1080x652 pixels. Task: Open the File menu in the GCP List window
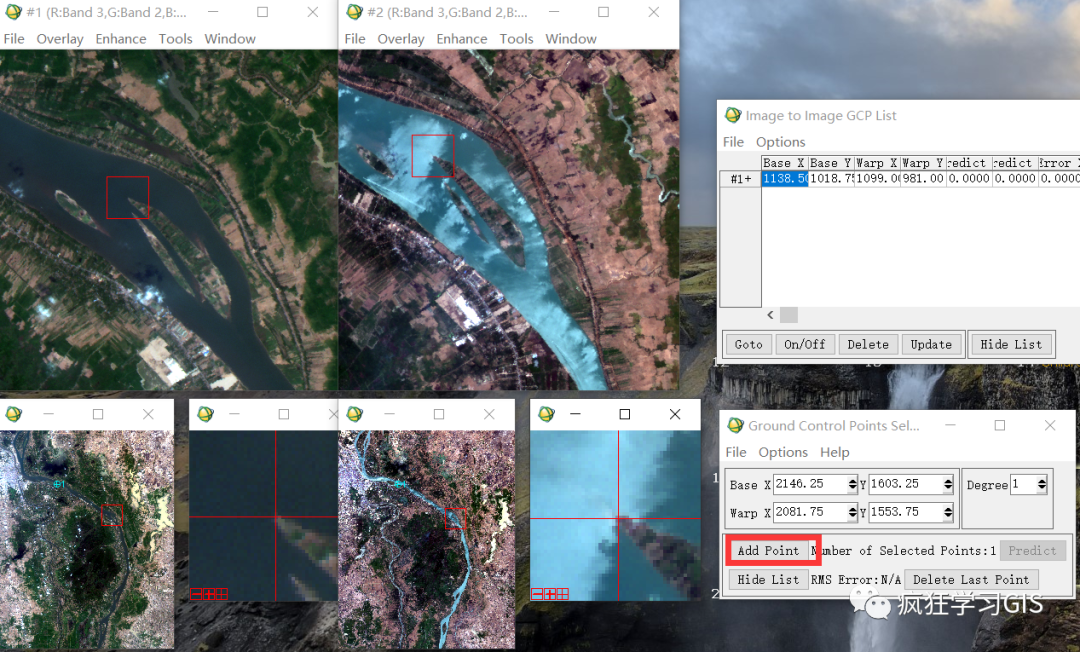(x=733, y=142)
